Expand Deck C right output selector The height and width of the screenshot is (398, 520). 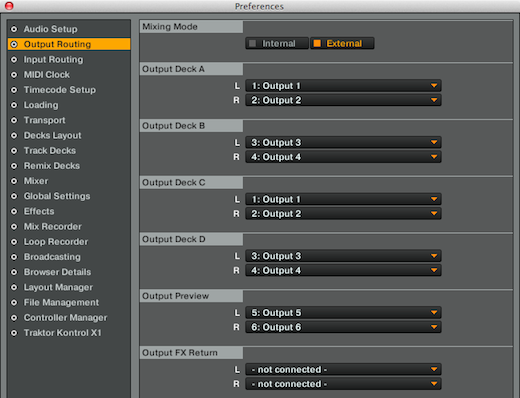[x=343, y=213]
